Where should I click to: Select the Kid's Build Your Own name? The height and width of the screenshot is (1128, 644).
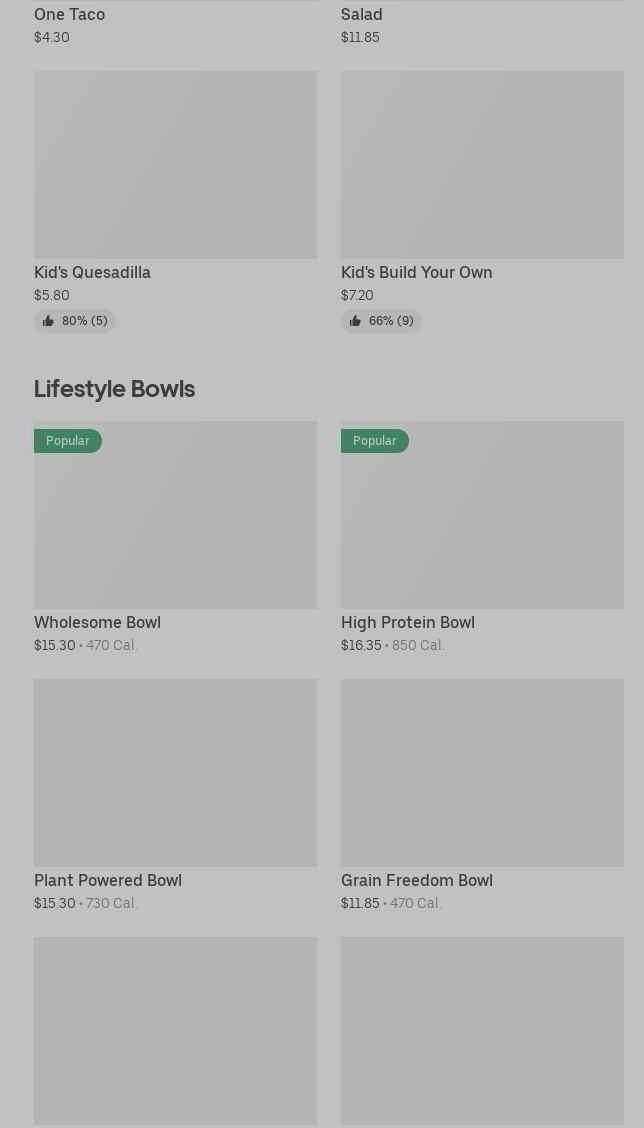pyautogui.click(x=416, y=272)
